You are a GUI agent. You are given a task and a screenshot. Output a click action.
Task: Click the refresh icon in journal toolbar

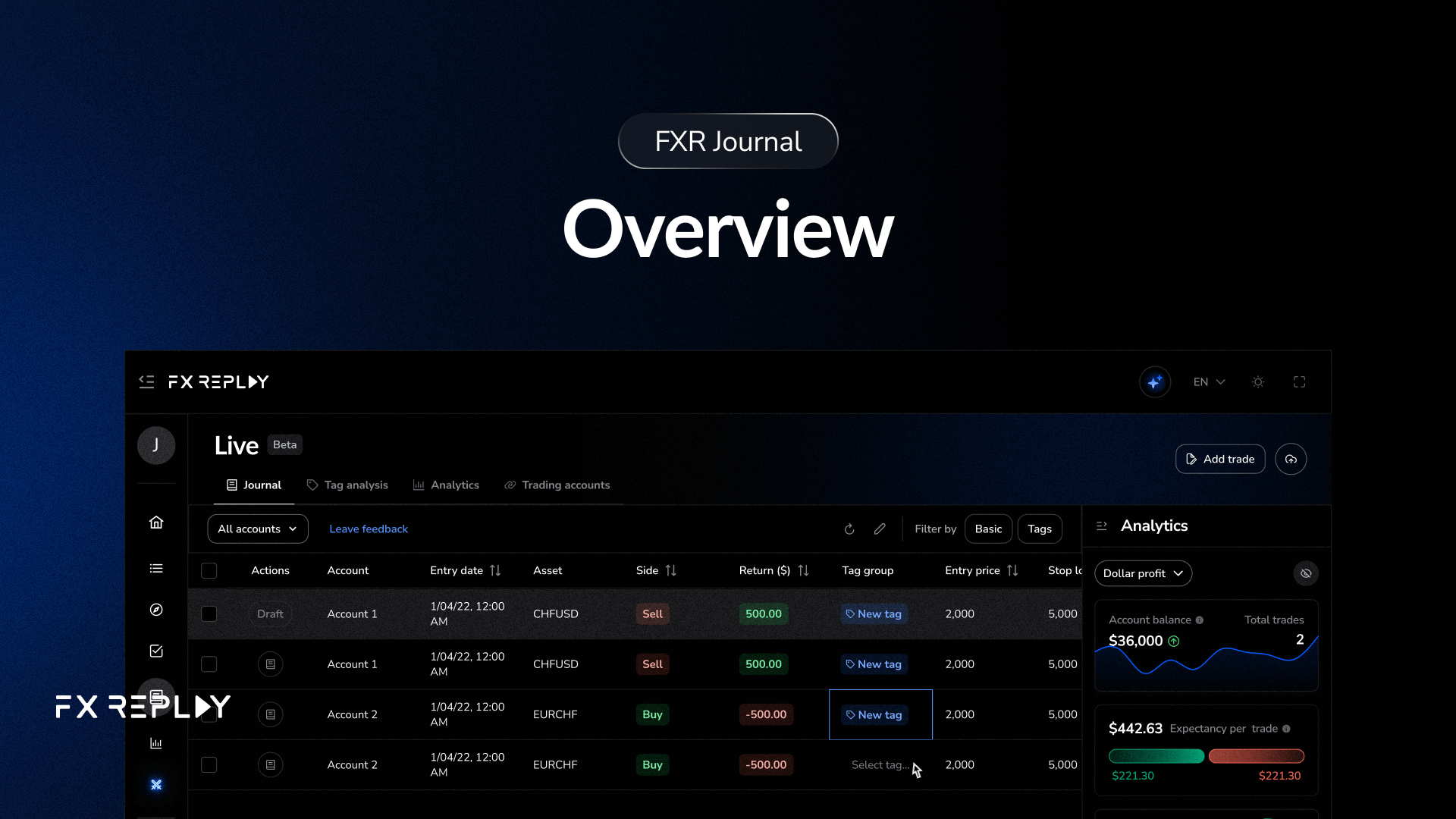849,529
